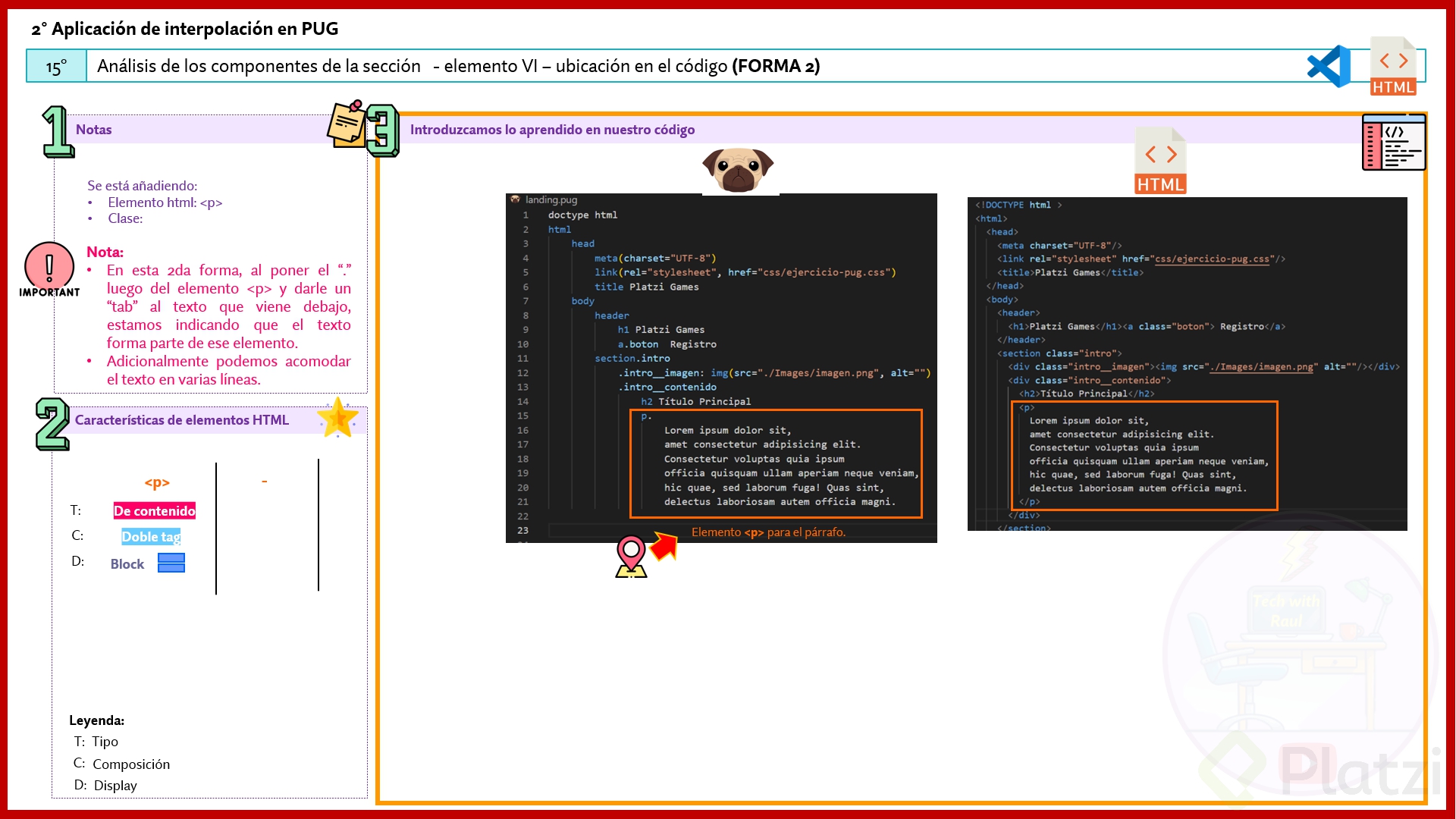Click 'h2 Título Principal' line in pug code
The image size is (1456, 819).
tap(695, 402)
